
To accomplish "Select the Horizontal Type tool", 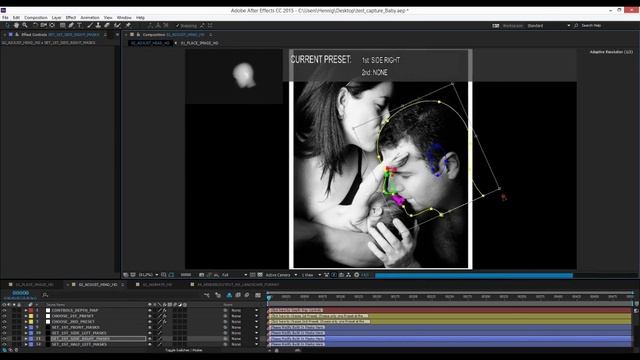I will click(x=79, y=25).
